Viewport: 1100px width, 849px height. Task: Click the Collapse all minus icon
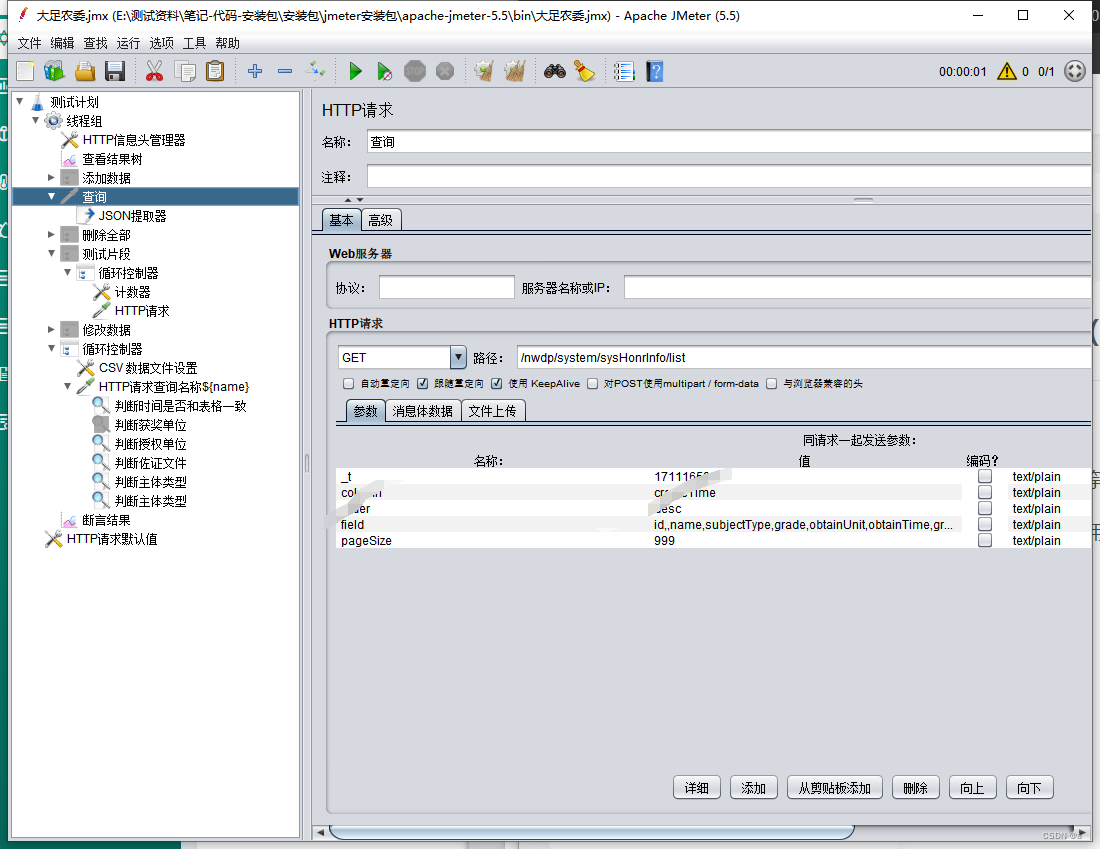pos(285,71)
